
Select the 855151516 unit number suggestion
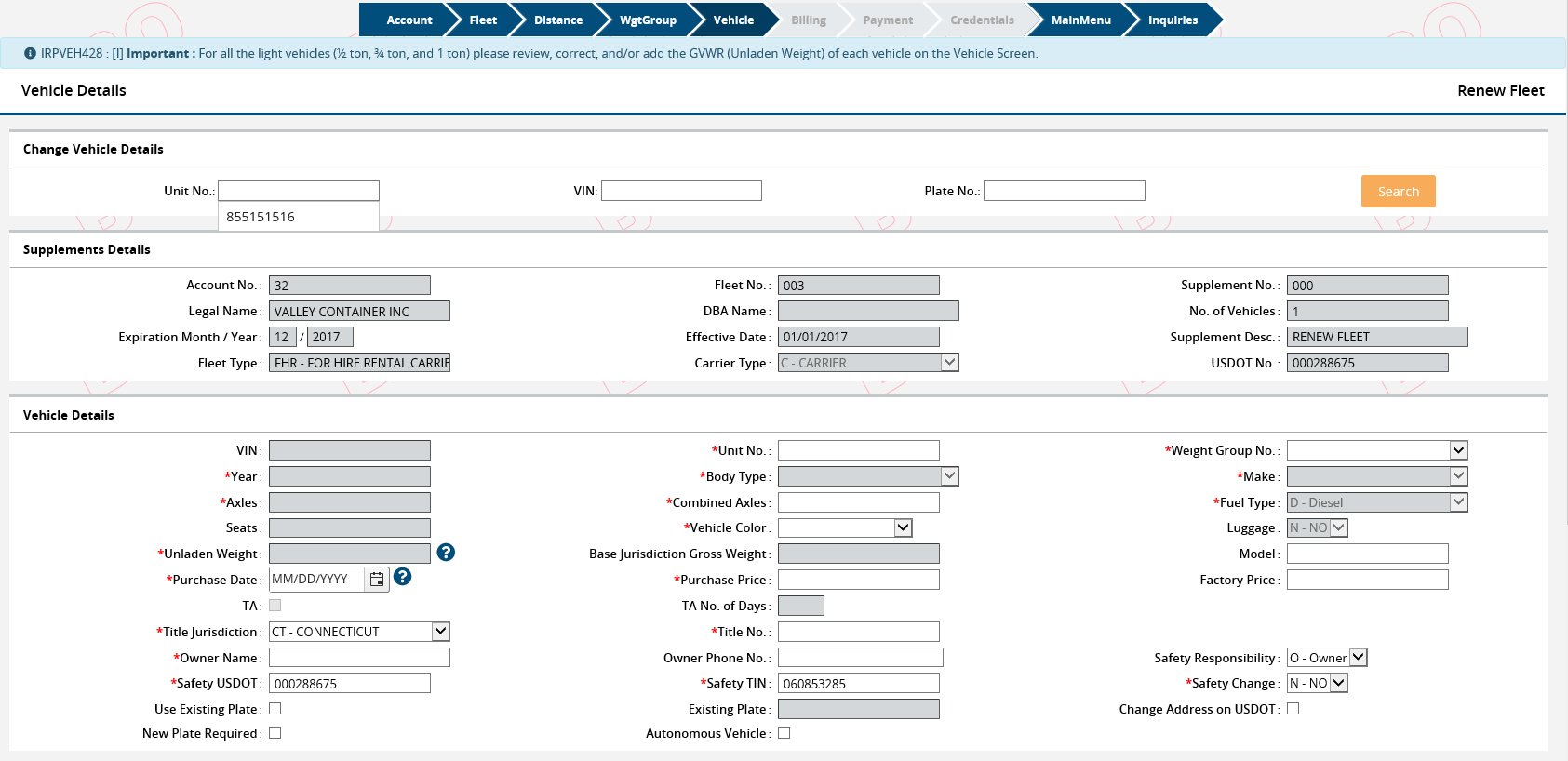(298, 217)
